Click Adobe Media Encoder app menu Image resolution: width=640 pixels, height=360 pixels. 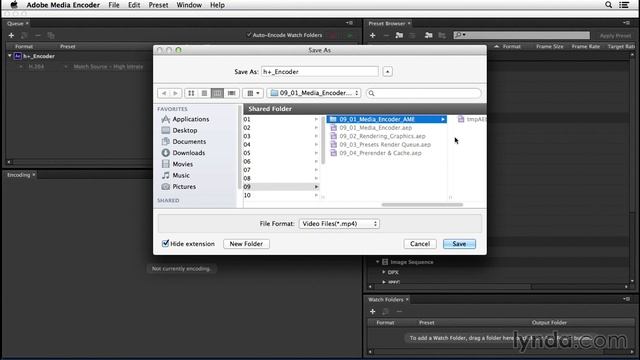coord(63,5)
